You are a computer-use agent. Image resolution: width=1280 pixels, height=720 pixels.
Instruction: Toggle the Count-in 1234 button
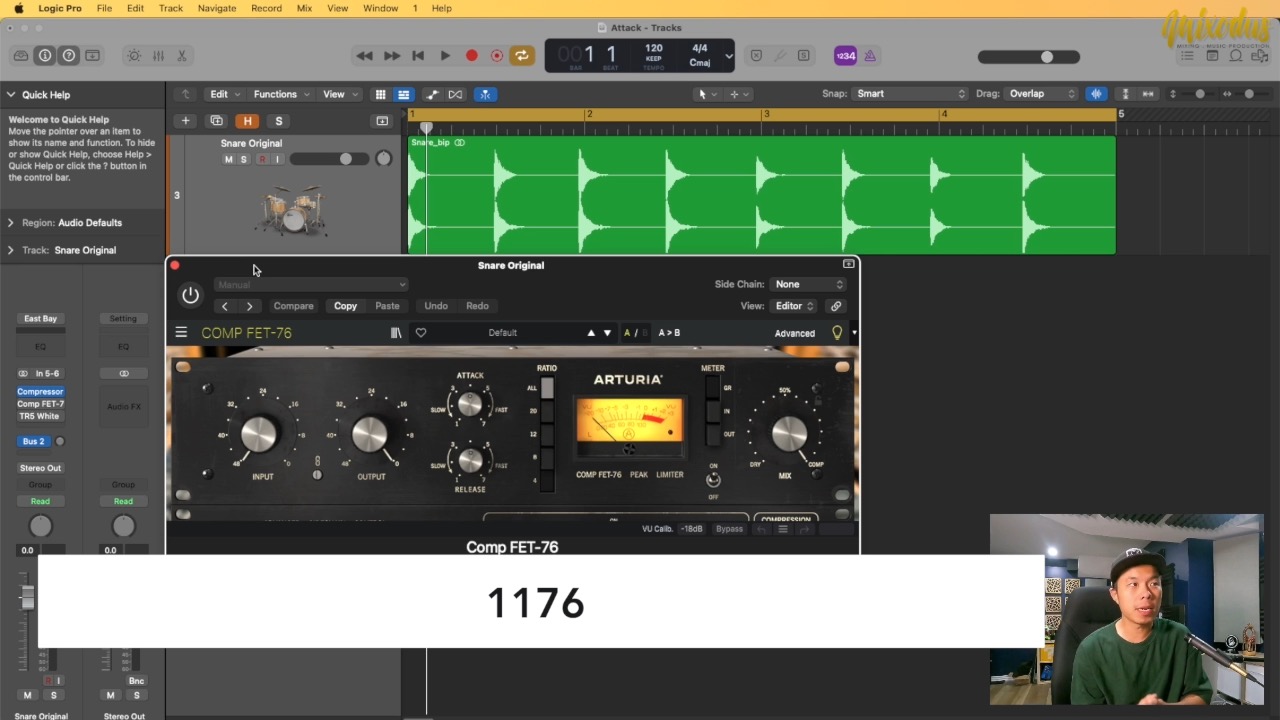(x=845, y=56)
